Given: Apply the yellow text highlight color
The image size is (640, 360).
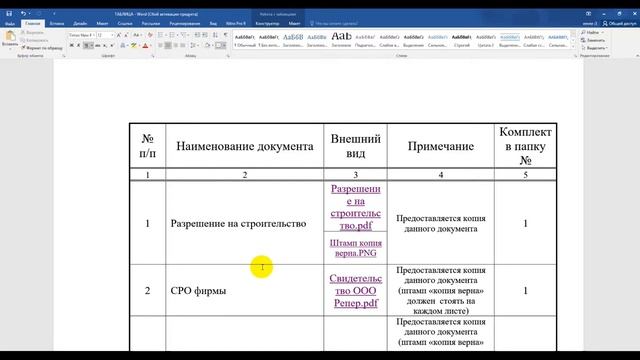Looking at the screenshot, I should 133,45.
